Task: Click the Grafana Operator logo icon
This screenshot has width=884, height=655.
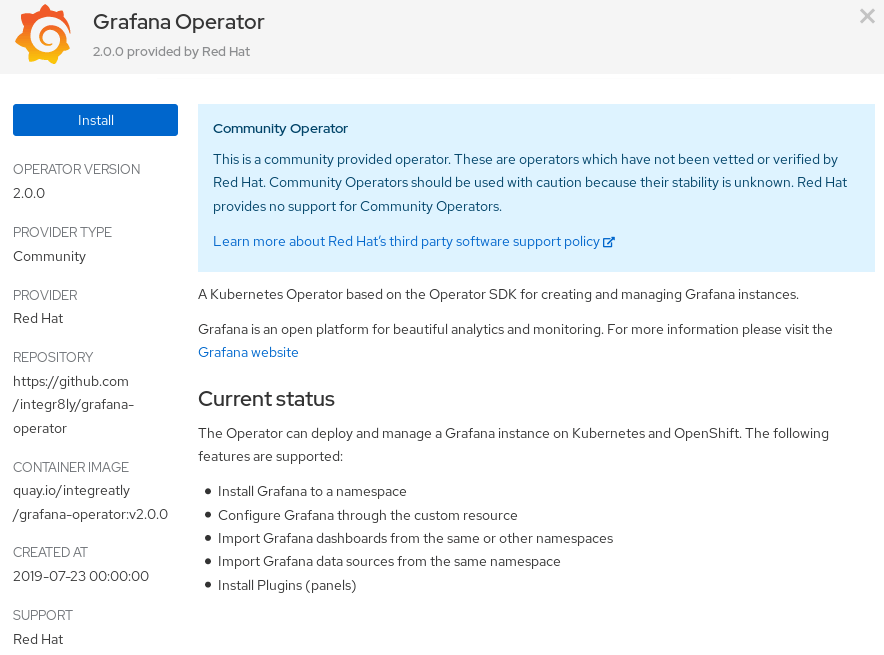Action: coord(43,34)
